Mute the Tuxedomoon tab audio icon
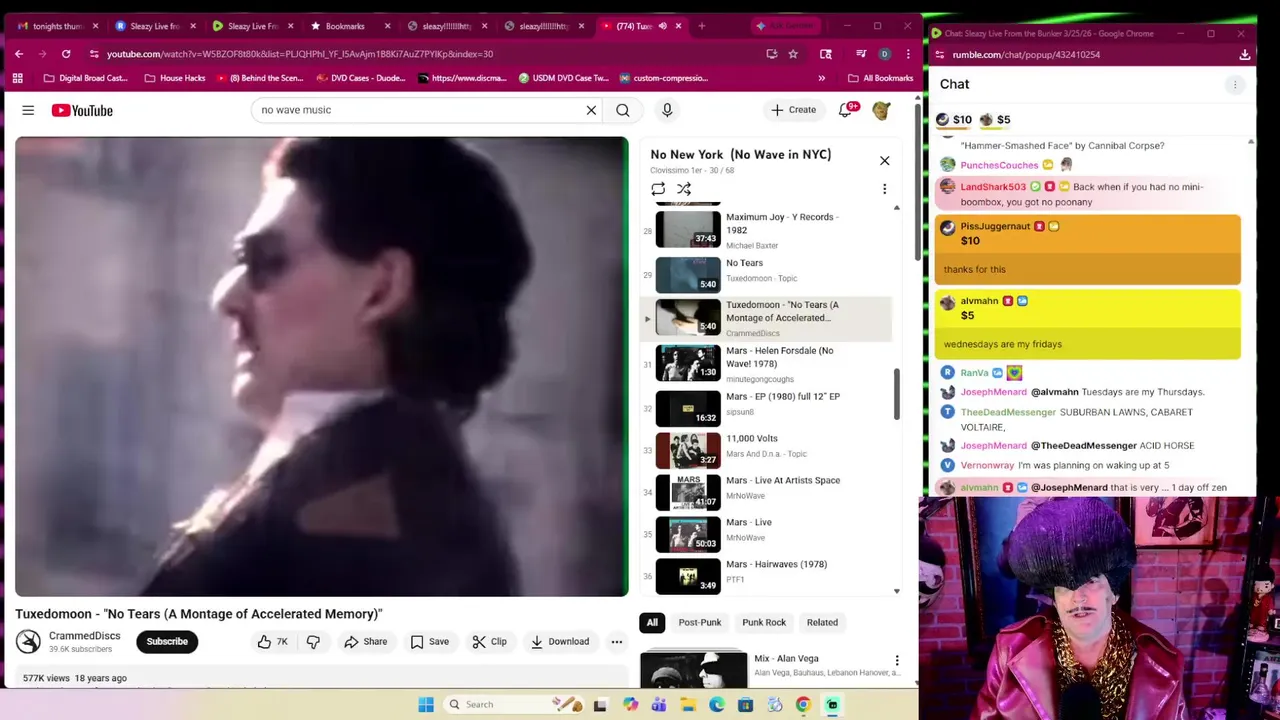 (x=662, y=26)
